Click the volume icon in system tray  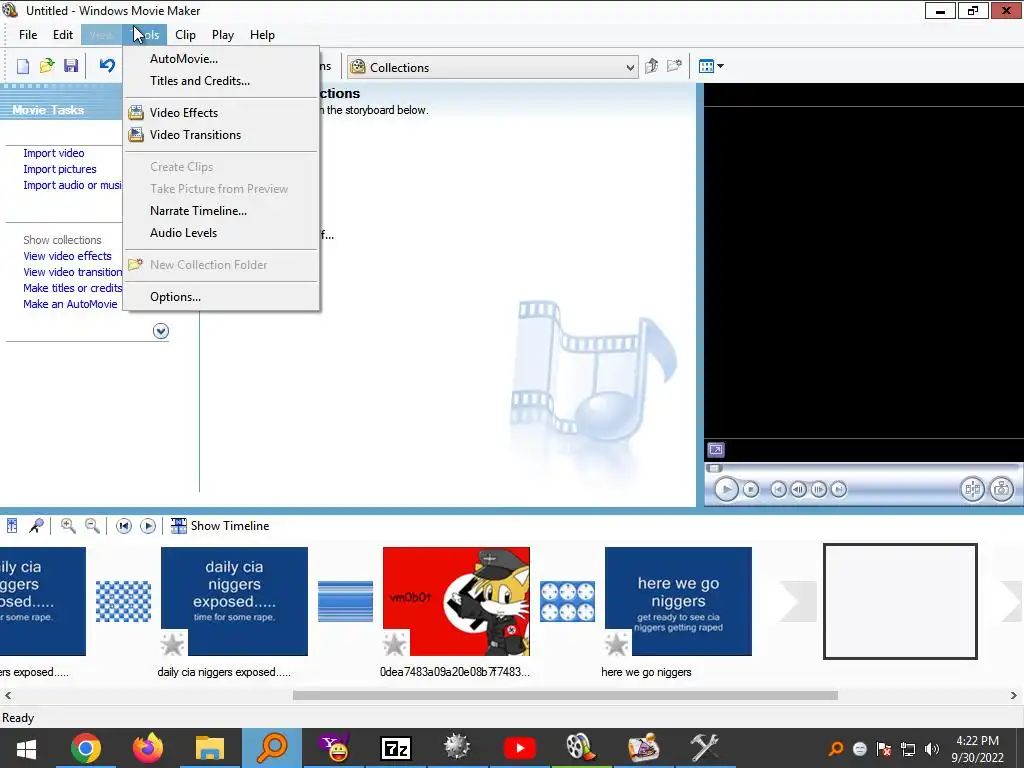[932, 749]
